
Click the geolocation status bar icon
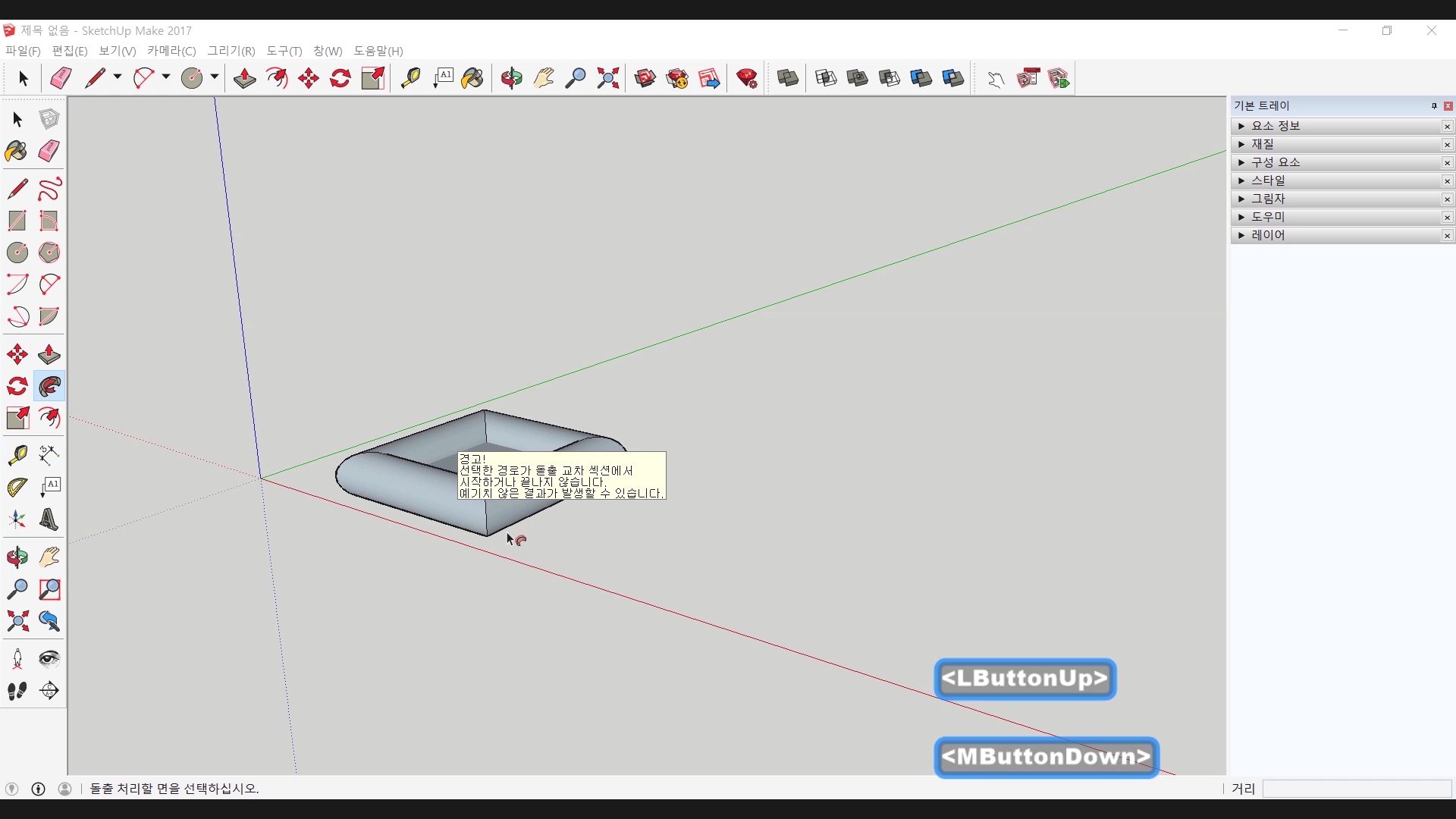(11, 789)
